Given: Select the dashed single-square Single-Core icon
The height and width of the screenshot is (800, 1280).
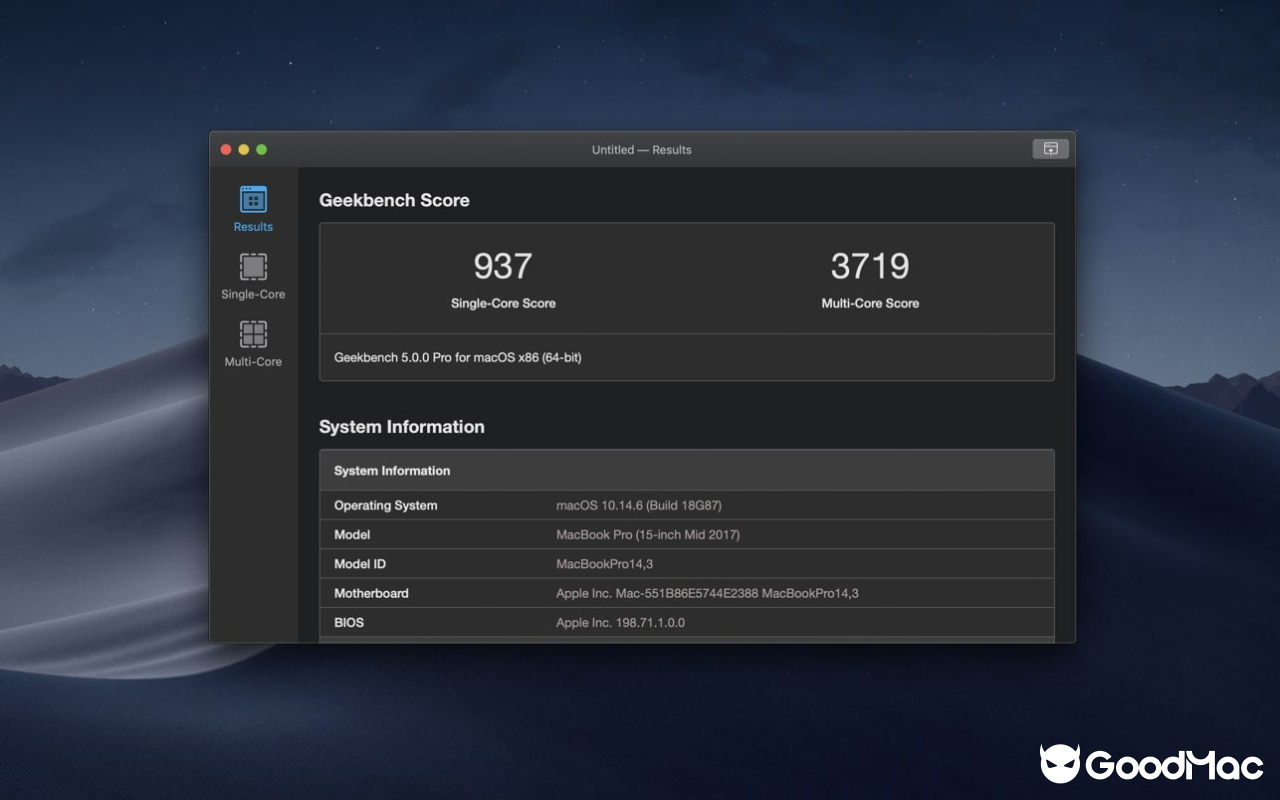Looking at the screenshot, I should [252, 267].
